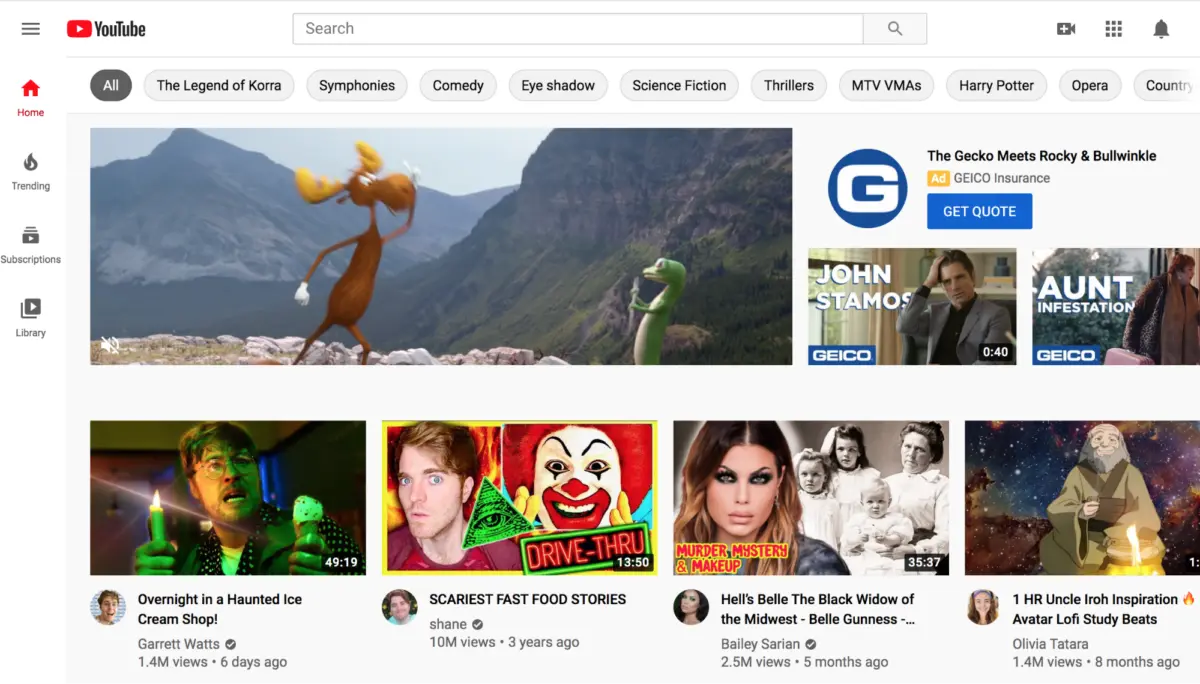Open the John Stamos GEICO video thumbnail
Screen dimensions: 1200x684
coord(912,306)
